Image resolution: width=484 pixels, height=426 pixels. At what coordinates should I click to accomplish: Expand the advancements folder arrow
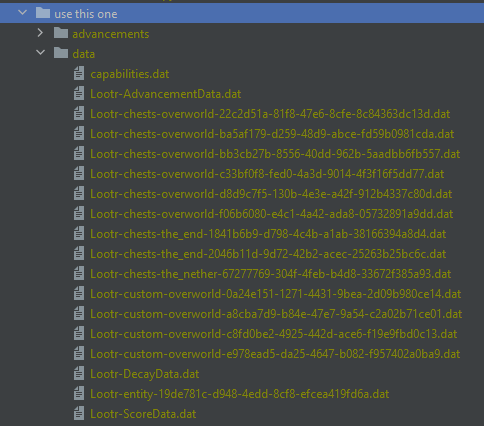coord(40,33)
